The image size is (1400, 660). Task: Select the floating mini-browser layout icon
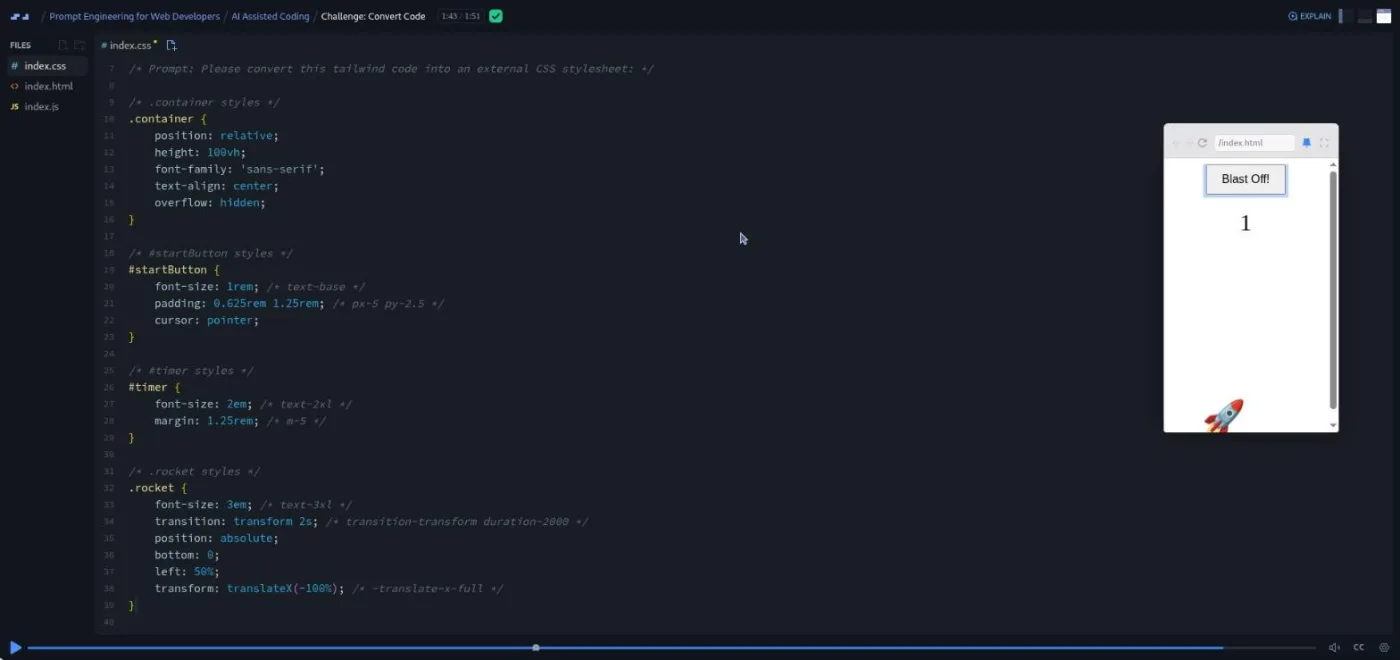click(1384, 16)
